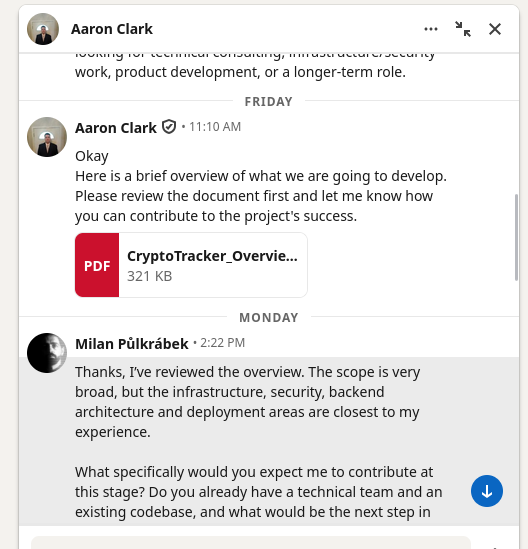Screen dimensions: 528x549
Task: Click the sender name Aaron Clark above "Okay"
Action: coord(116,128)
